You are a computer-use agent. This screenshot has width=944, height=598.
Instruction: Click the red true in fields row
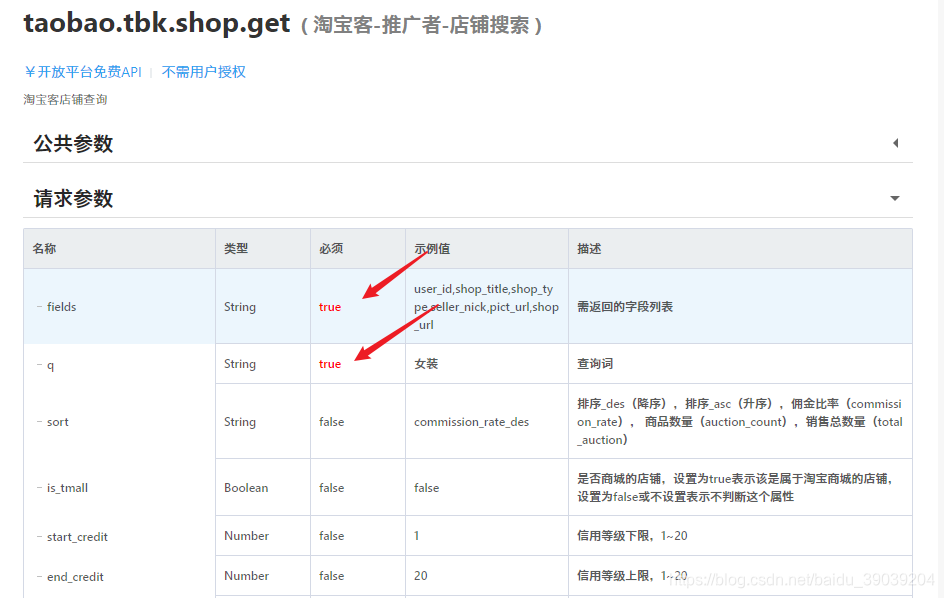click(x=330, y=307)
